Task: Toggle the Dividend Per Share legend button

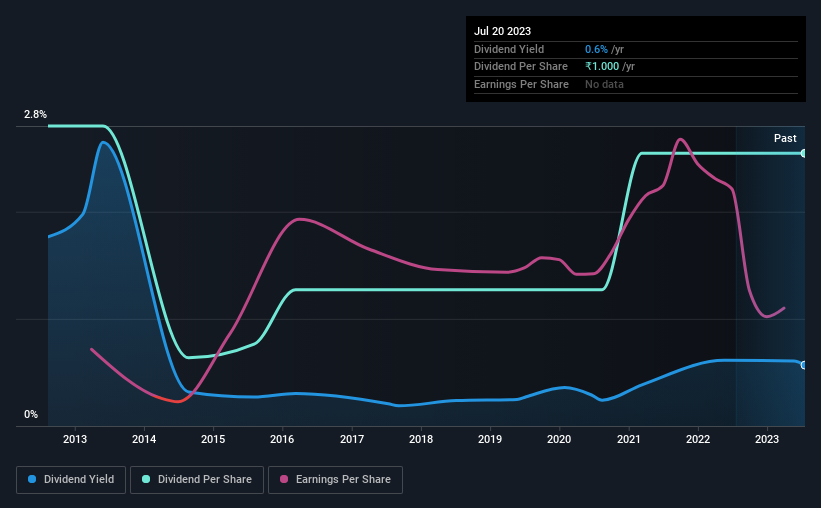Action: tap(197, 480)
